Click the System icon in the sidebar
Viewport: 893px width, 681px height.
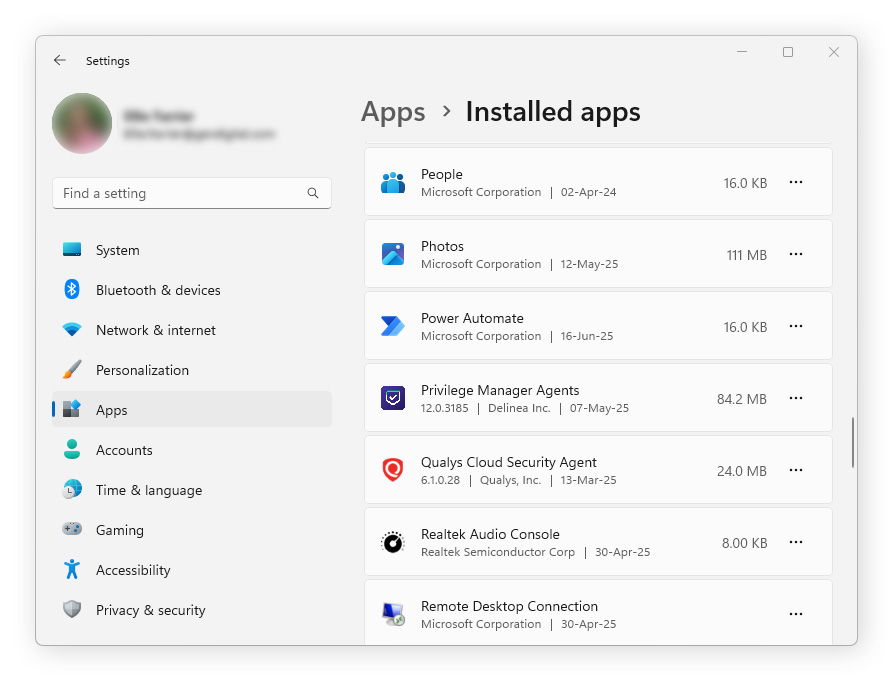point(72,250)
